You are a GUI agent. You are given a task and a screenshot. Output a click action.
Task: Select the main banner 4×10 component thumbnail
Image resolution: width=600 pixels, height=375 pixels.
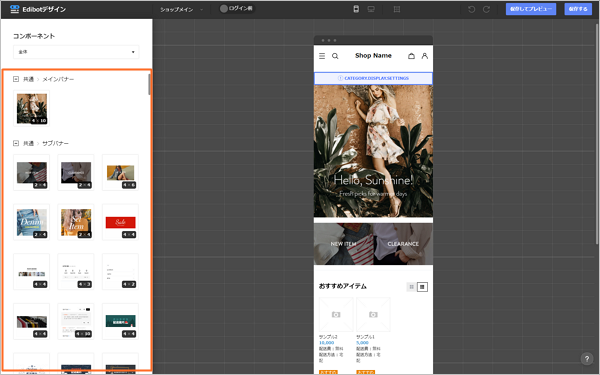pos(31,108)
